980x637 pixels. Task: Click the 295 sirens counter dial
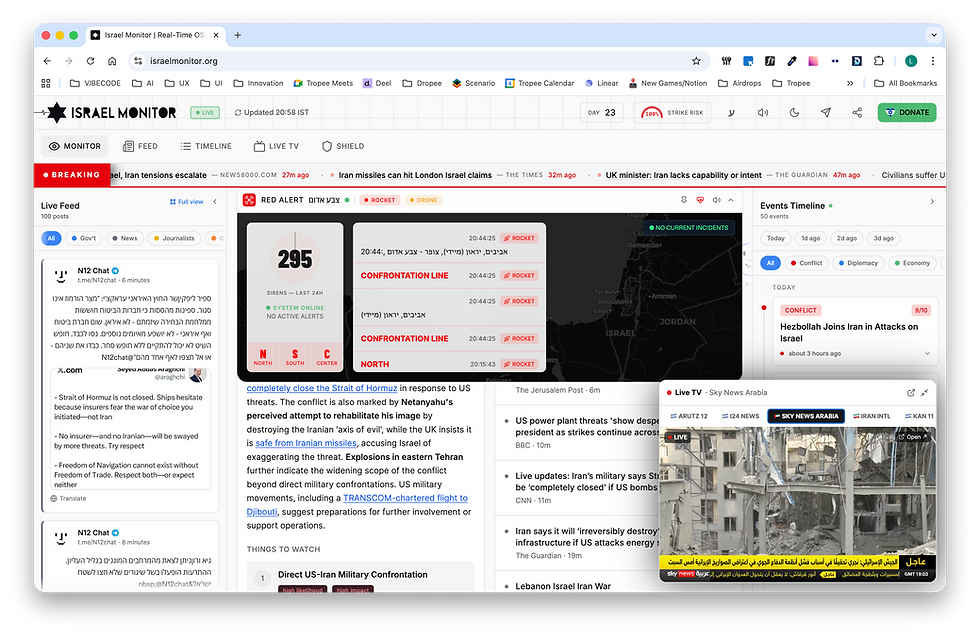[x=295, y=259]
